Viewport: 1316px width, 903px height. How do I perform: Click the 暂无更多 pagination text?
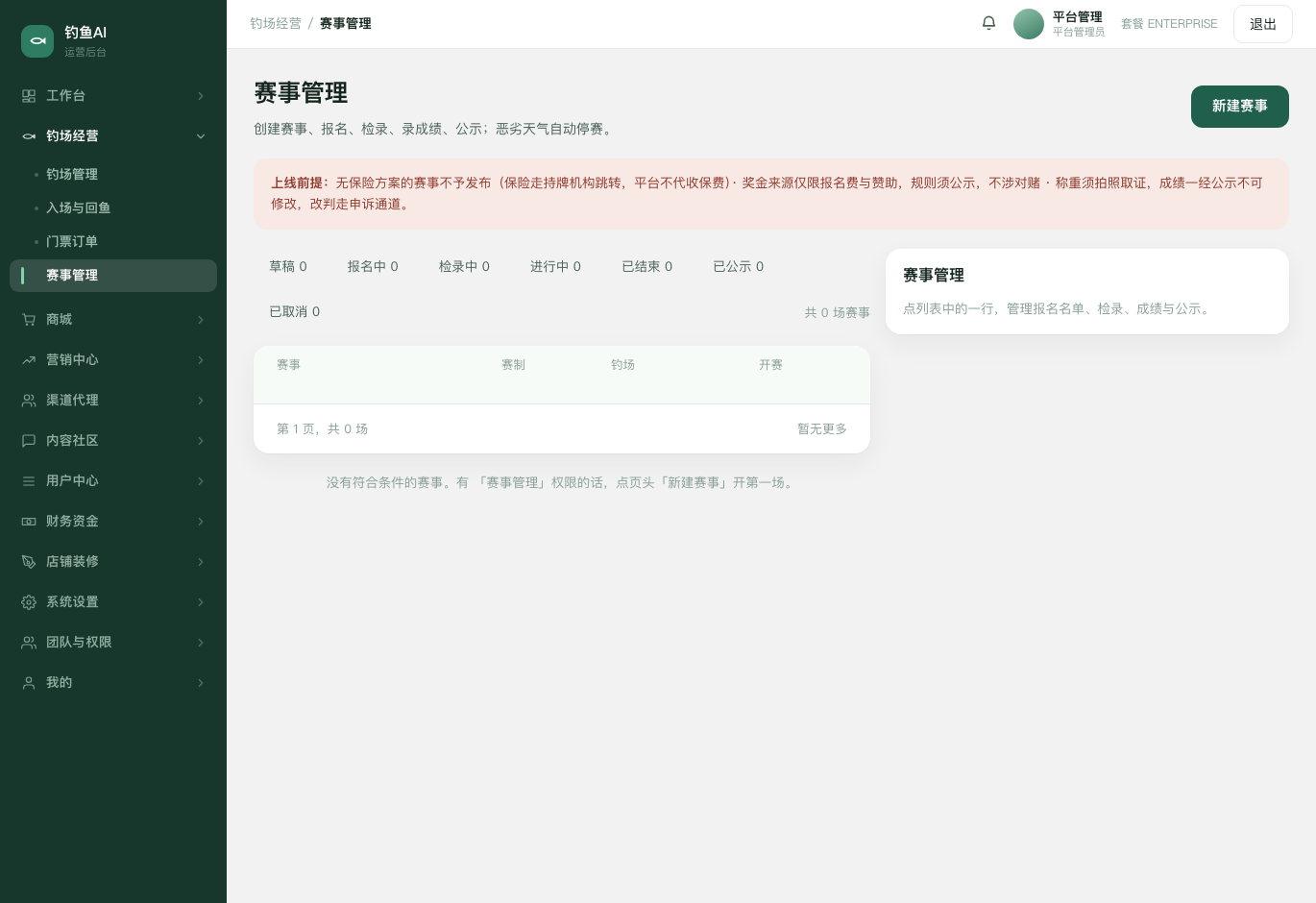tap(822, 429)
